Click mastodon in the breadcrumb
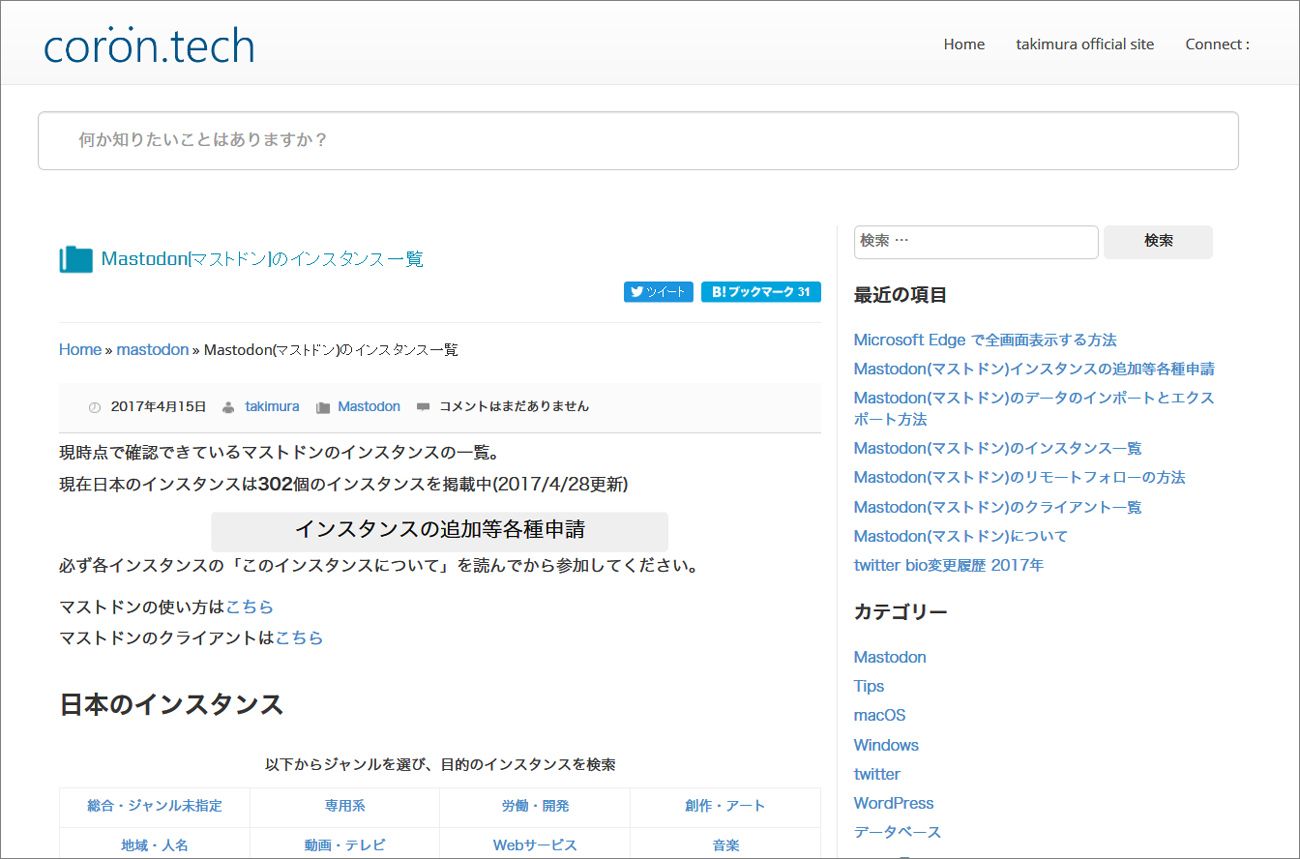The height and width of the screenshot is (859, 1300). 152,350
